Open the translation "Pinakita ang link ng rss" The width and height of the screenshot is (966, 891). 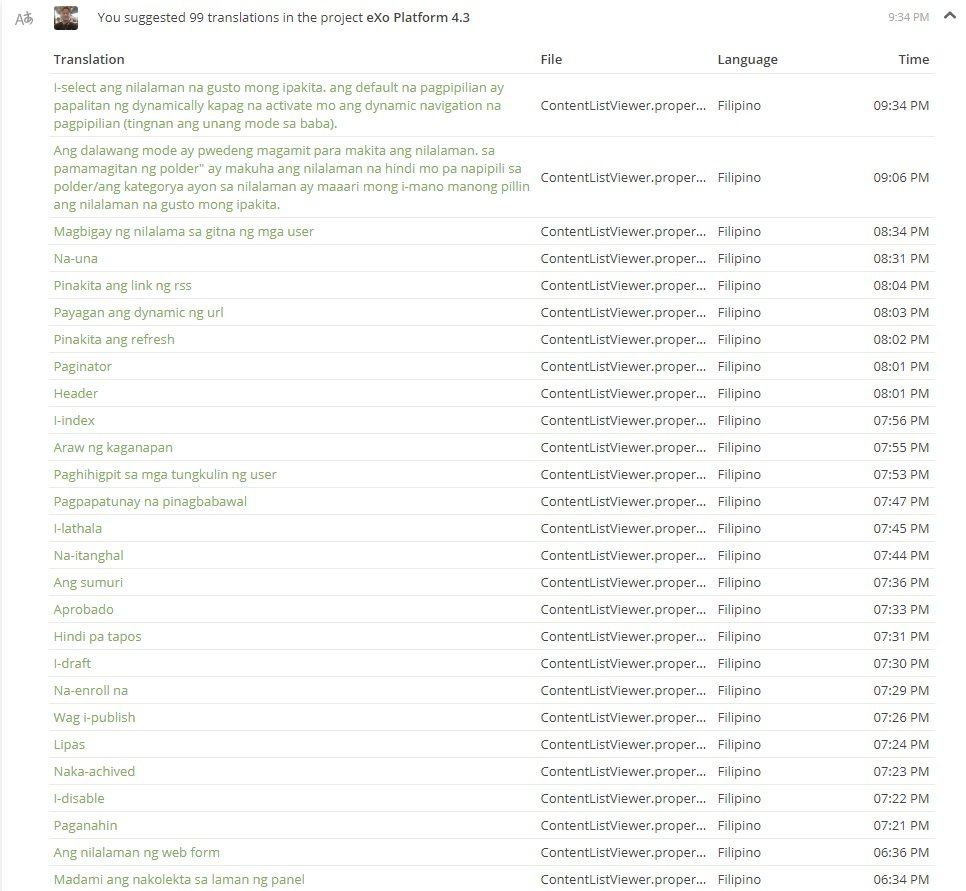pos(122,285)
